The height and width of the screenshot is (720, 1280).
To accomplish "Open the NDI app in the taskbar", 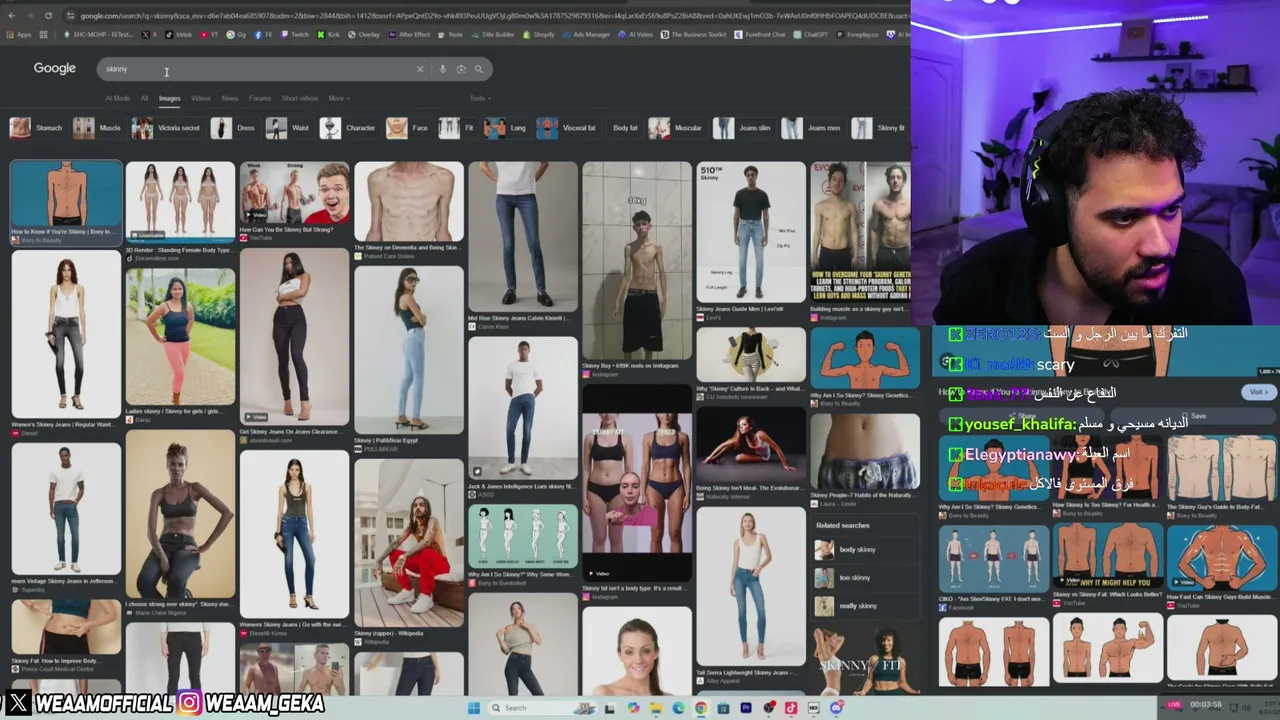I will click(814, 708).
